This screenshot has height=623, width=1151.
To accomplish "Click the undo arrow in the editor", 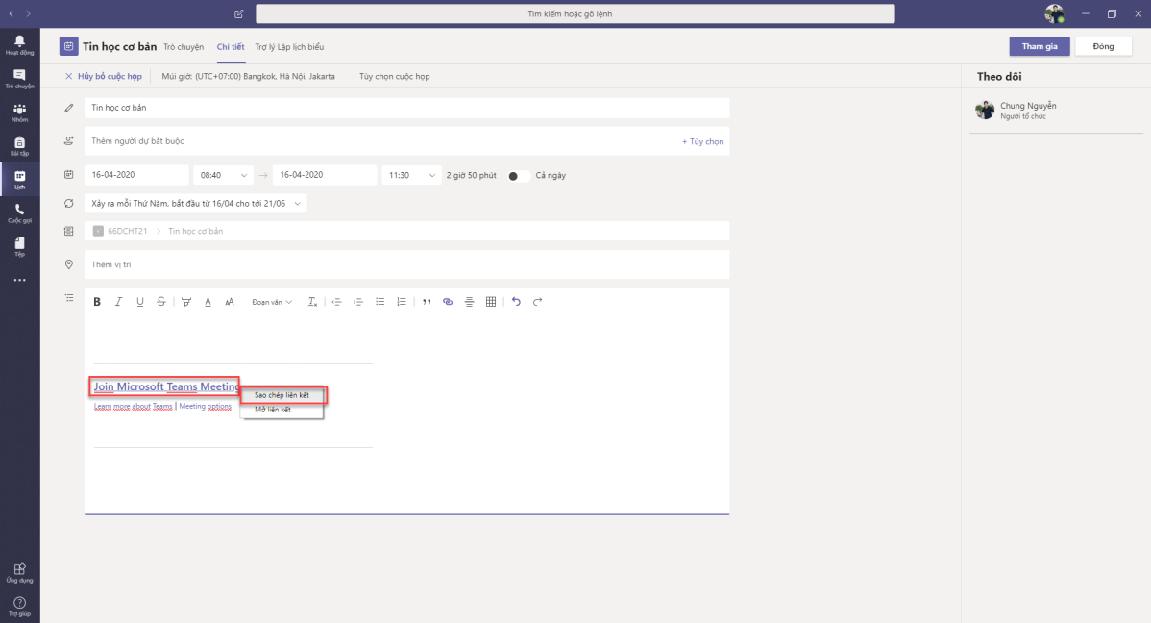I will pyautogui.click(x=516, y=301).
